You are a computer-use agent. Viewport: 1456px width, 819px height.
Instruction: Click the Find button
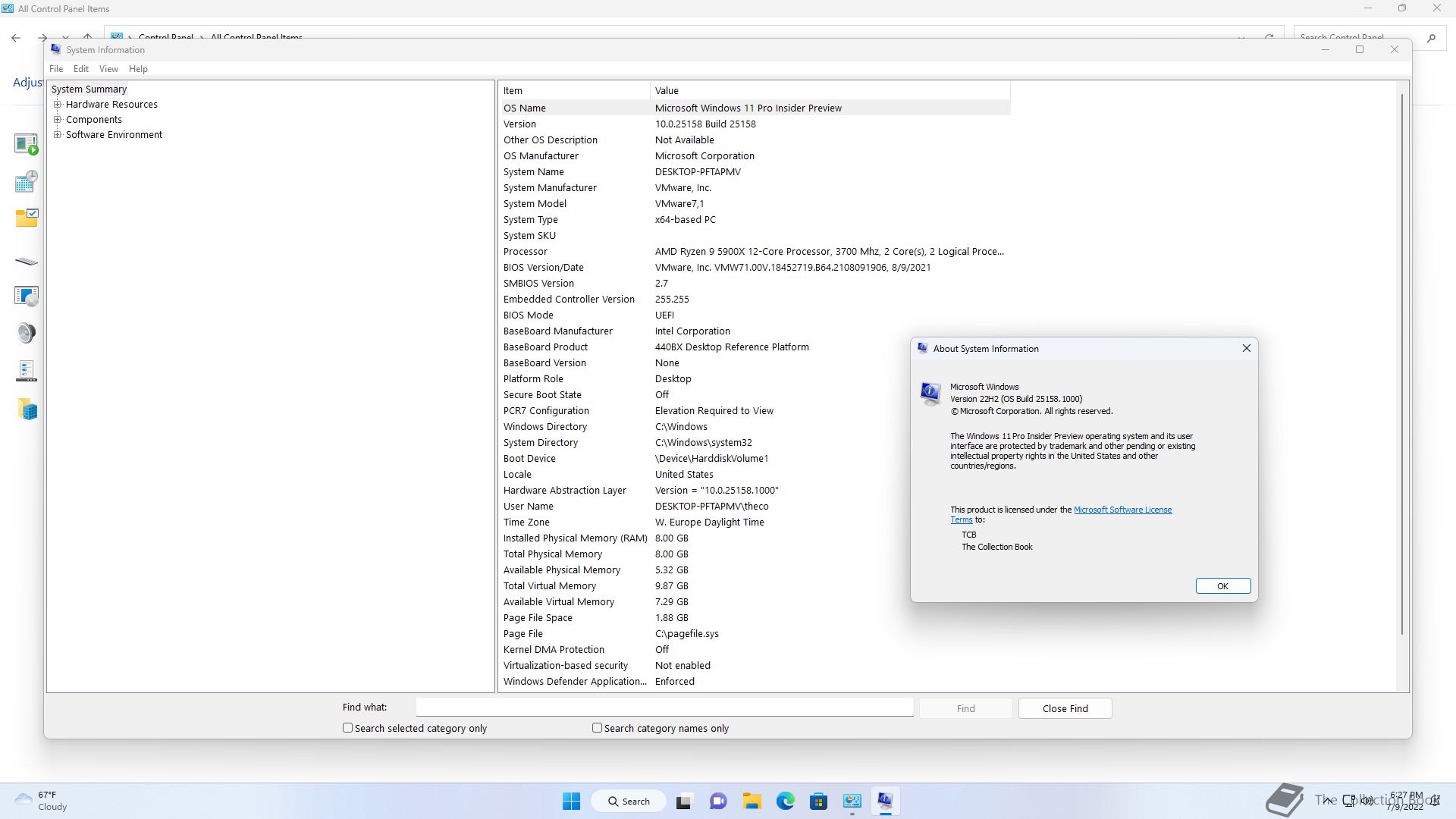(x=965, y=708)
